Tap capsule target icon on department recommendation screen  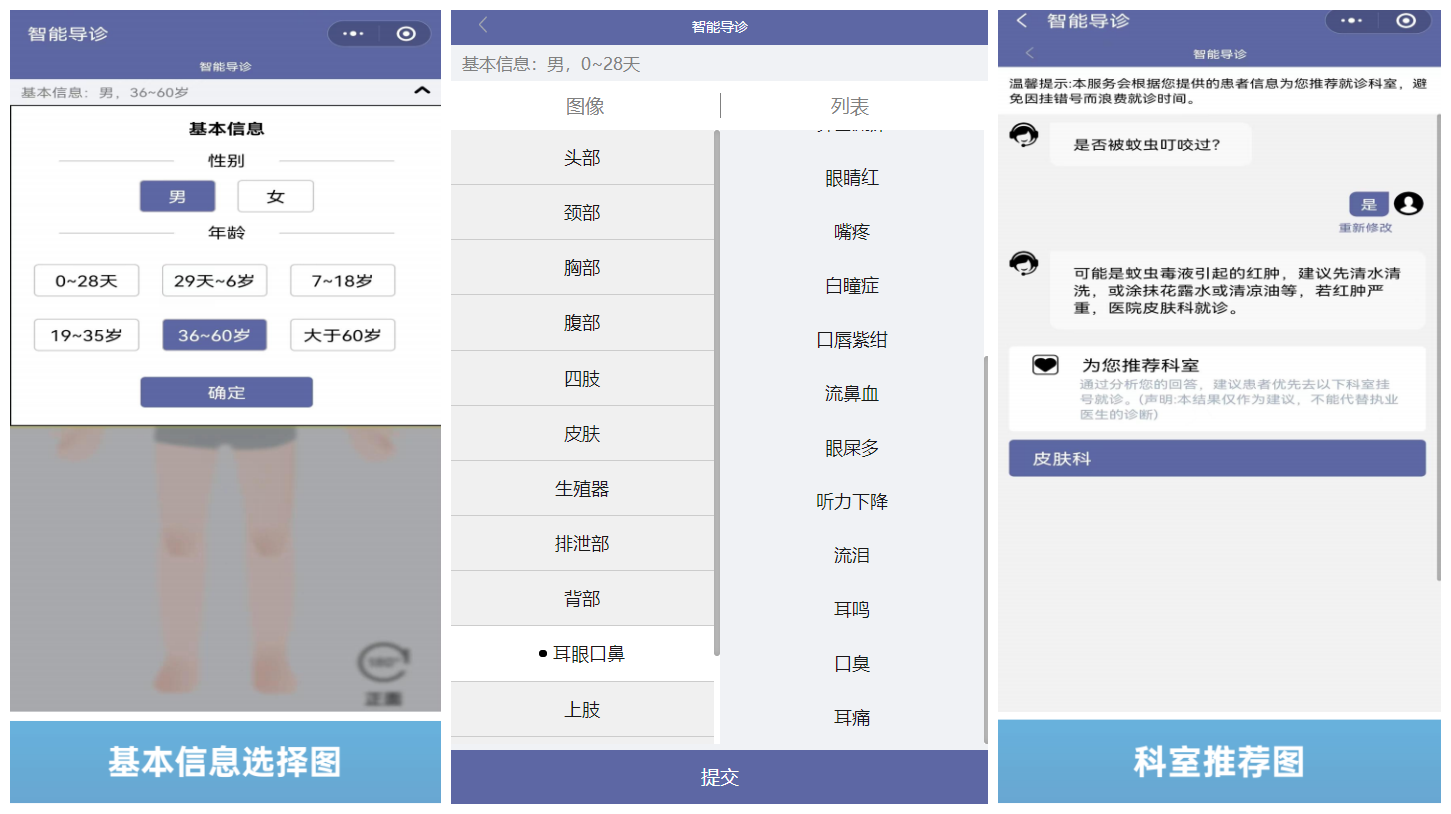[x=1406, y=20]
